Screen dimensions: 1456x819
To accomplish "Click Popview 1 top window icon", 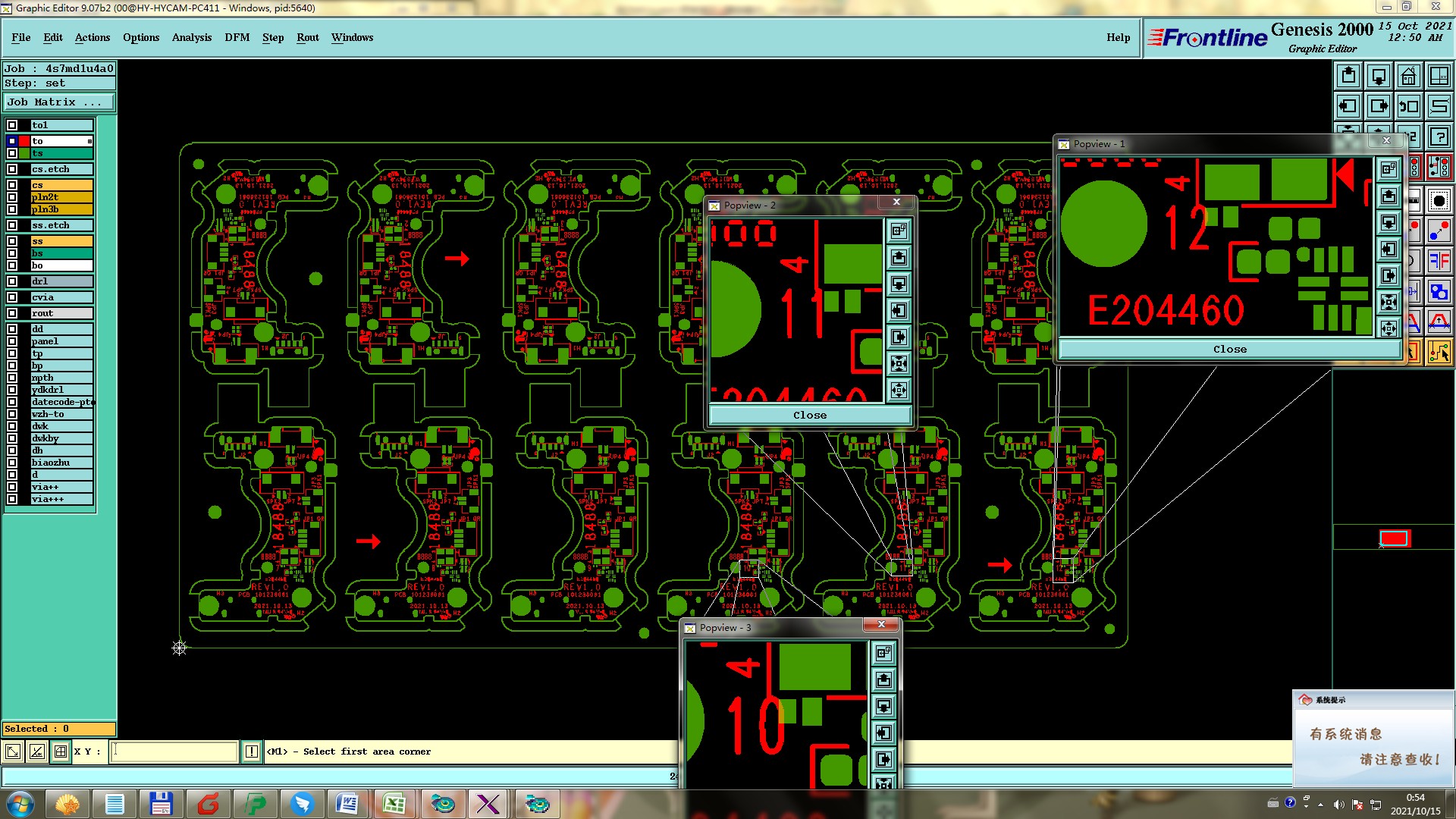I will tap(1389, 170).
